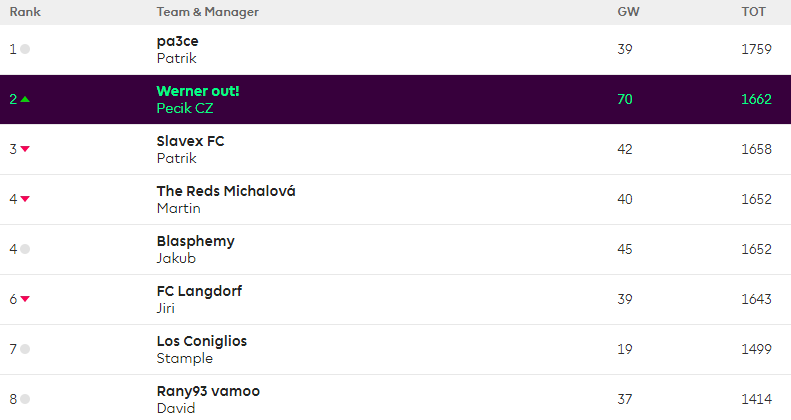Click the red down arrow on rank 6

(x=25, y=299)
